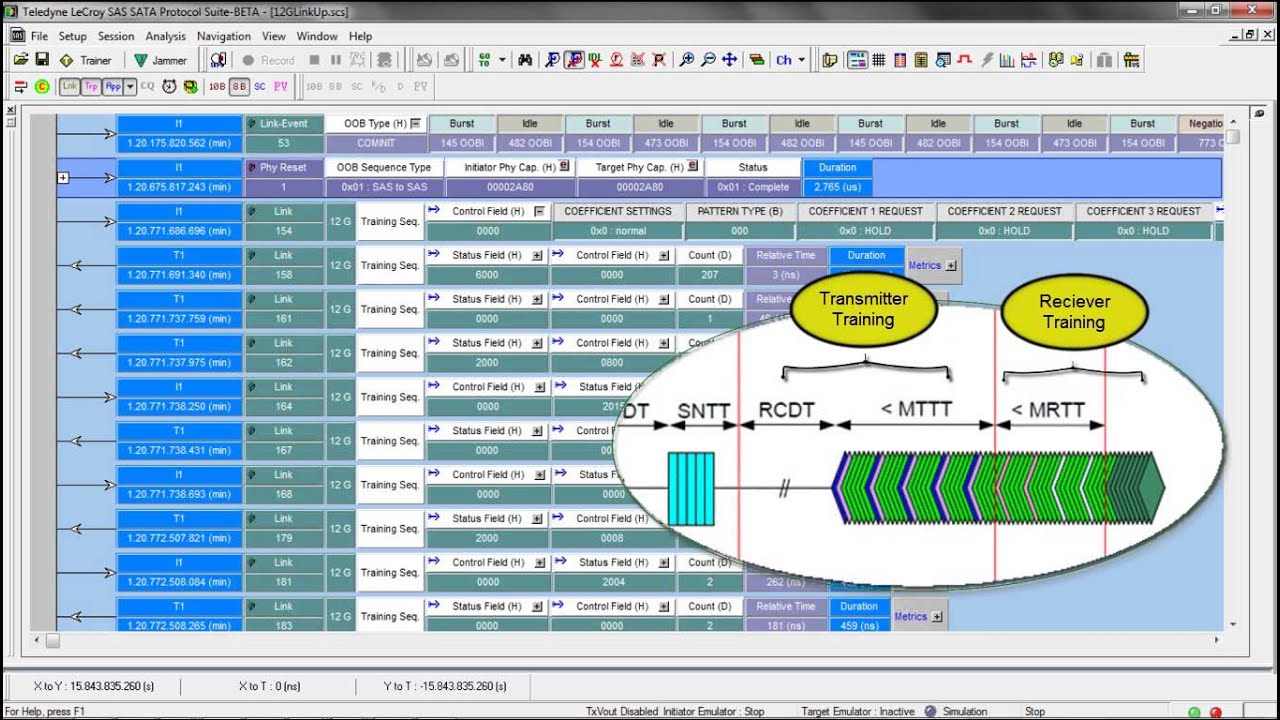Click the alarm clock icon
This screenshot has width=1280, height=720.
tap(169, 86)
